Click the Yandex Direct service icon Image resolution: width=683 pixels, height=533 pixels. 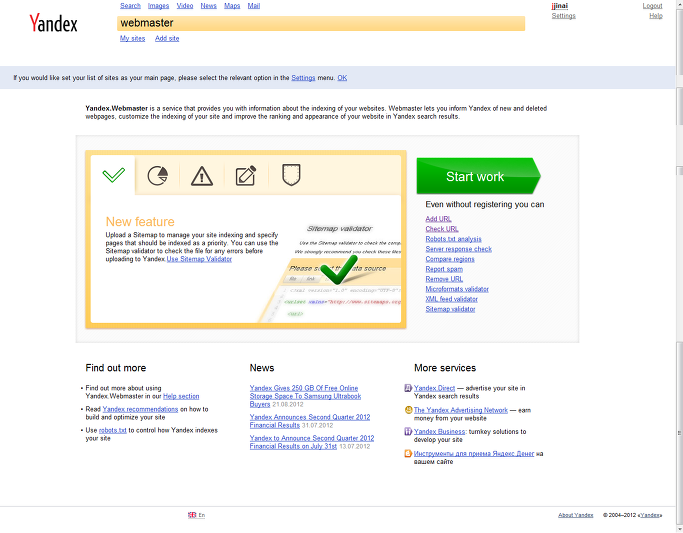click(408, 388)
